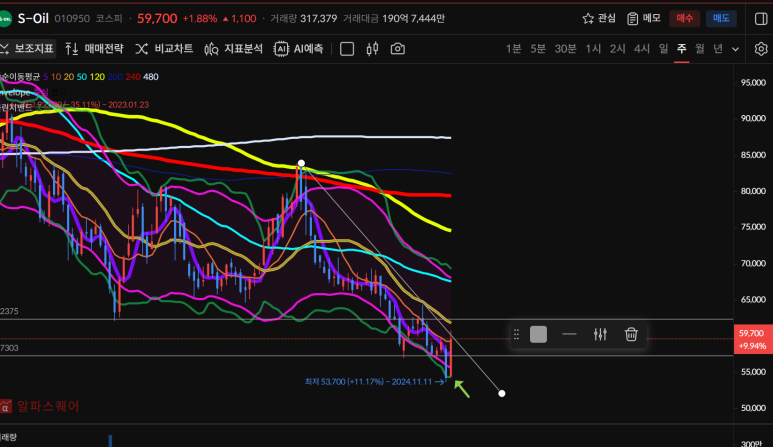
Task: Open the 보조지표 indicators menu
Action: pyautogui.click(x=27, y=49)
